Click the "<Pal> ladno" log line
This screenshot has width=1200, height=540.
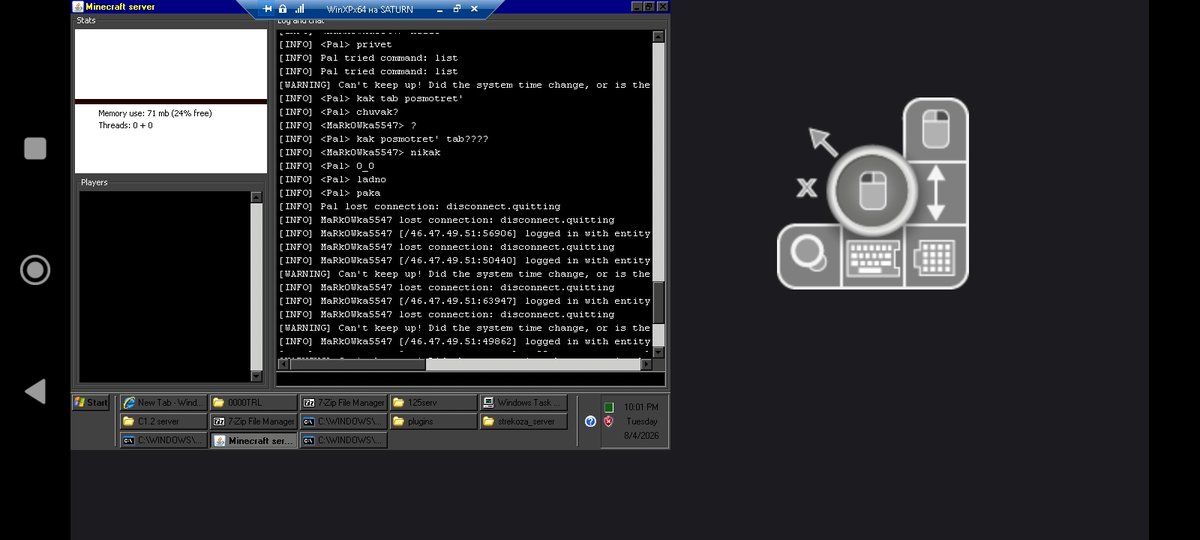click(333, 179)
